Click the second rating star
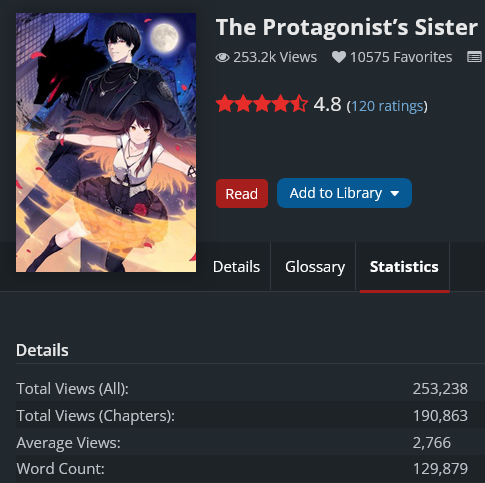The width and height of the screenshot is (485, 483). pyautogui.click(x=243, y=104)
